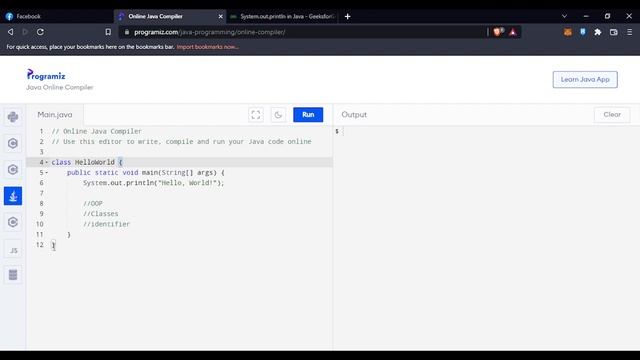This screenshot has width=640, height=360.
Task: Click the class HelloWorld code line
Action: point(87,162)
